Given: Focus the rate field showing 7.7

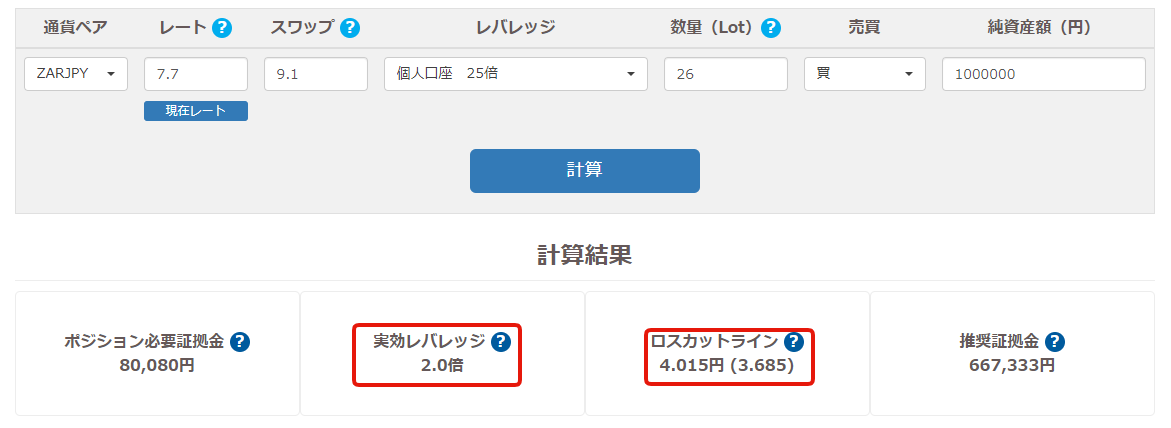Looking at the screenshot, I should pyautogui.click(x=196, y=74).
